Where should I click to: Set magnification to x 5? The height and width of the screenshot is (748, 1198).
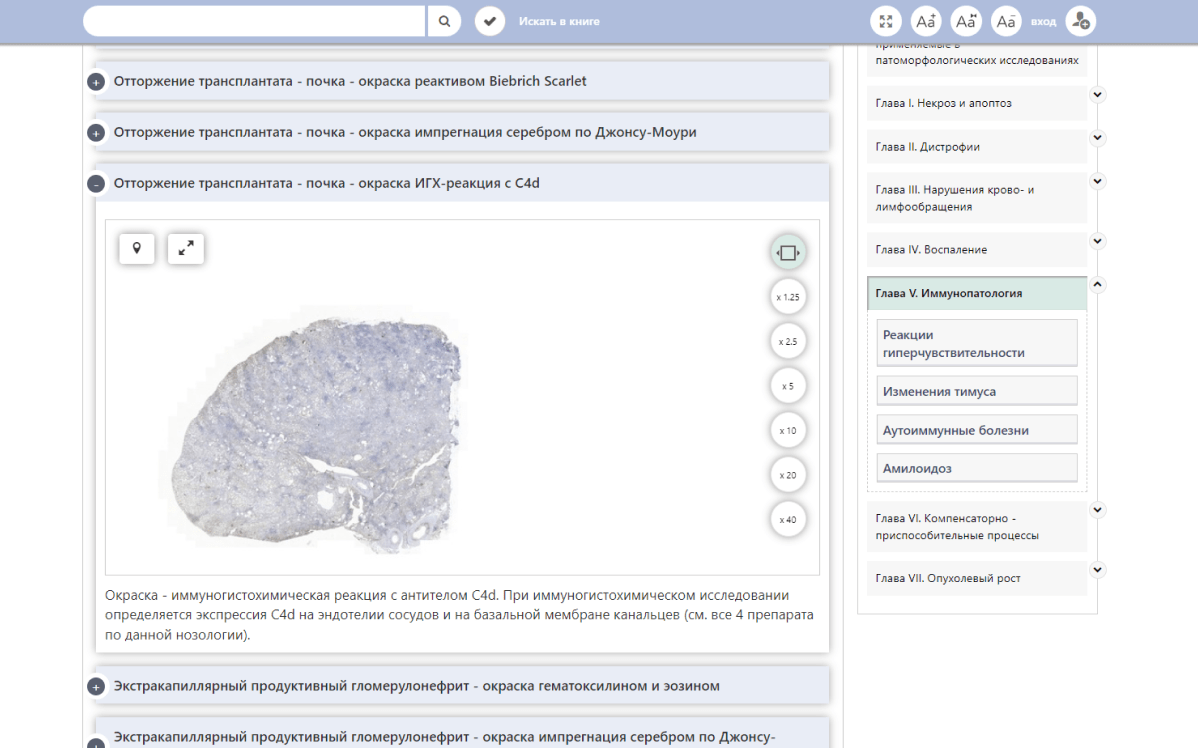788,386
